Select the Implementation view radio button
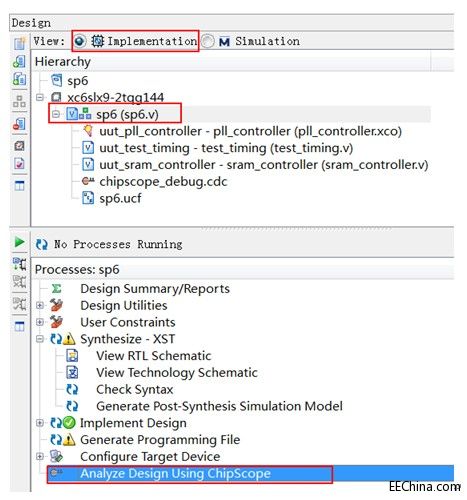This screenshot has height=500, width=467. click(x=80, y=41)
